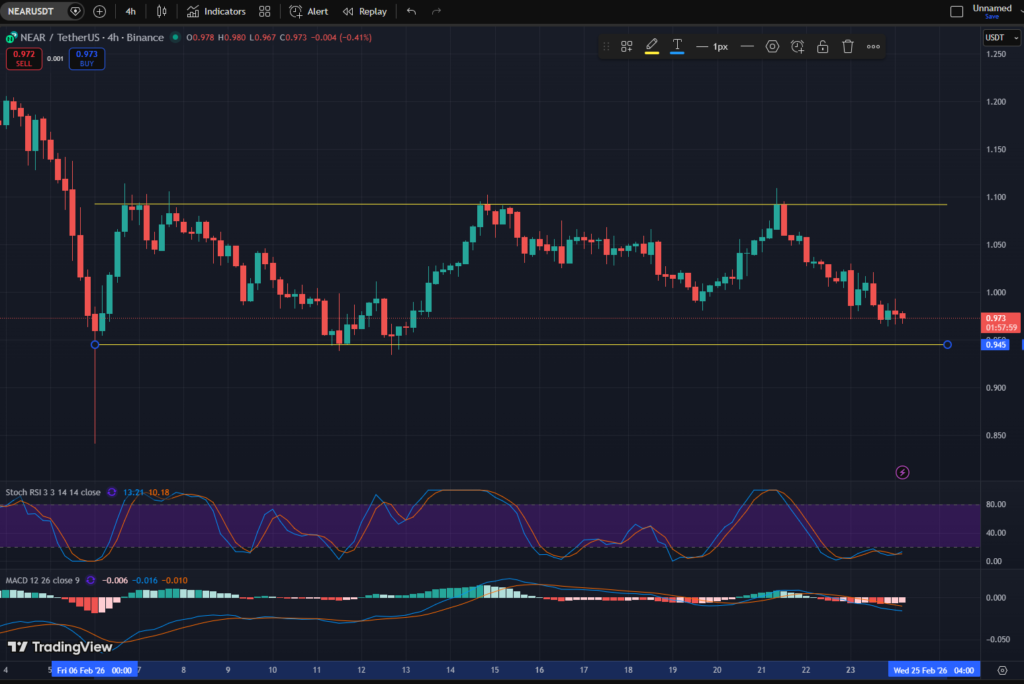Open the toolbar more options menu
The image size is (1024, 684).
click(x=873, y=46)
